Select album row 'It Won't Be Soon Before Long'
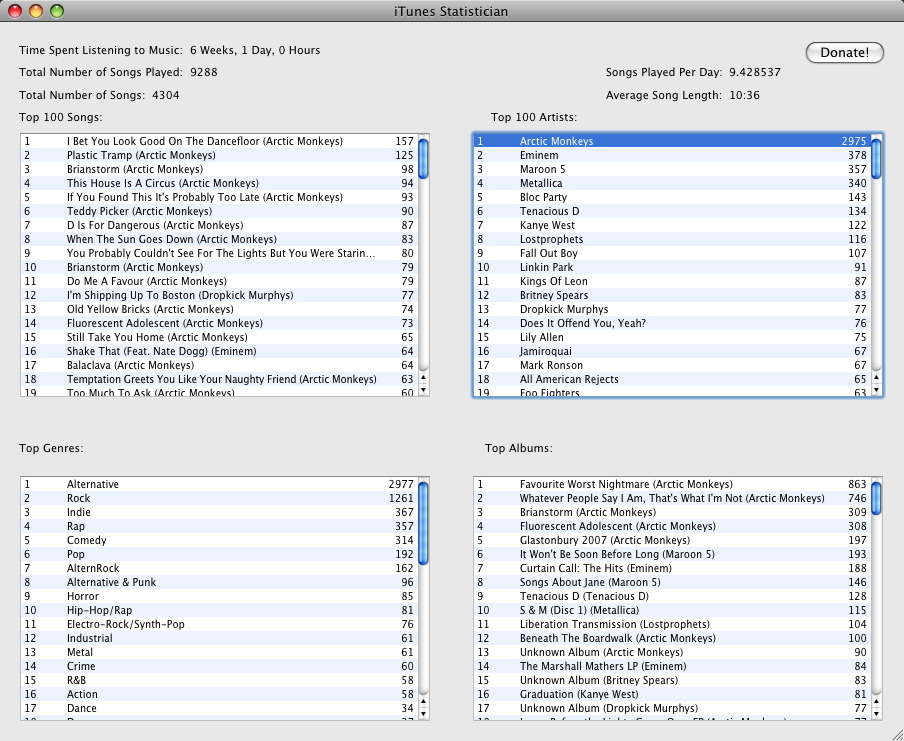 (x=672, y=554)
